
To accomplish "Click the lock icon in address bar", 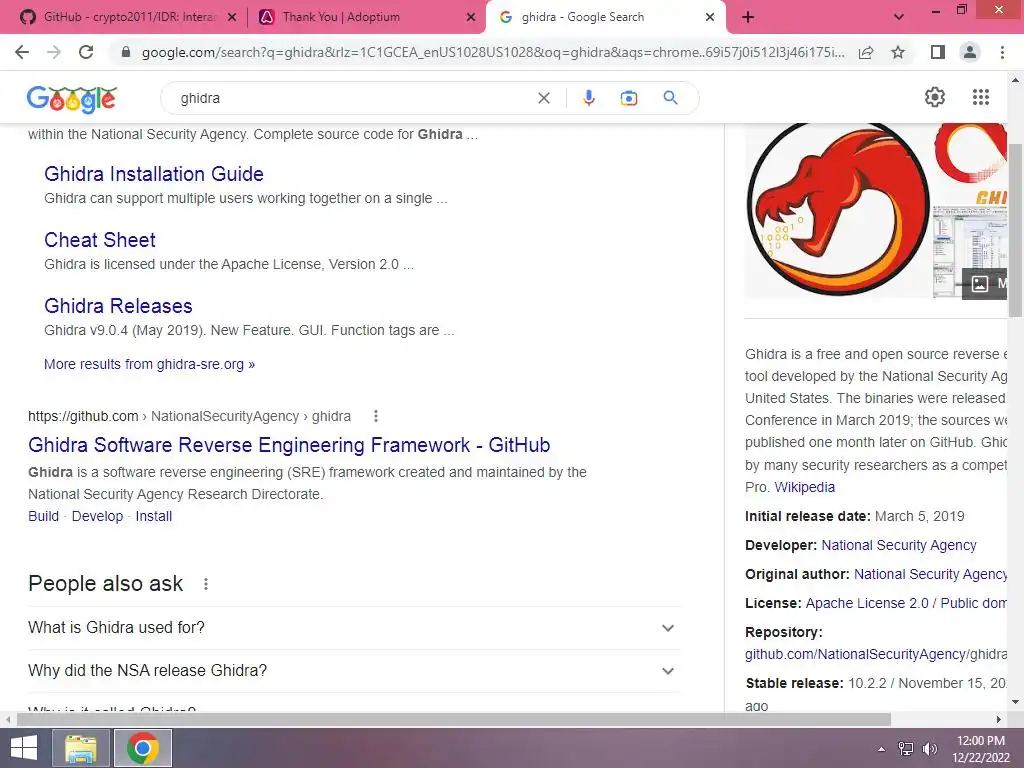I will [x=126, y=52].
